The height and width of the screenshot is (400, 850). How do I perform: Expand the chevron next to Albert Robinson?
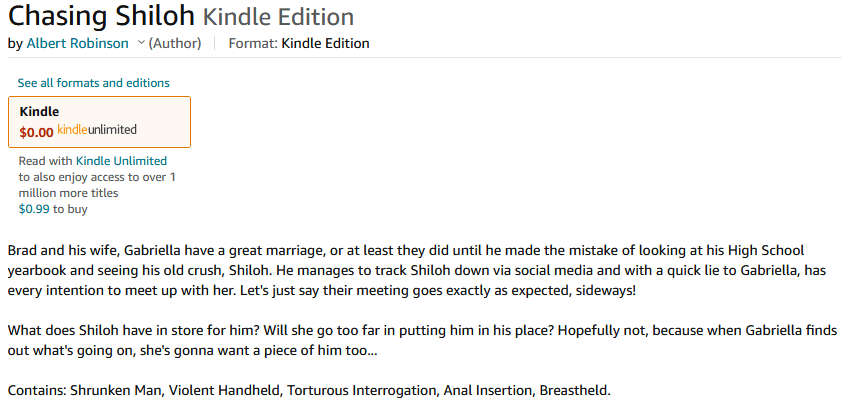[x=141, y=43]
